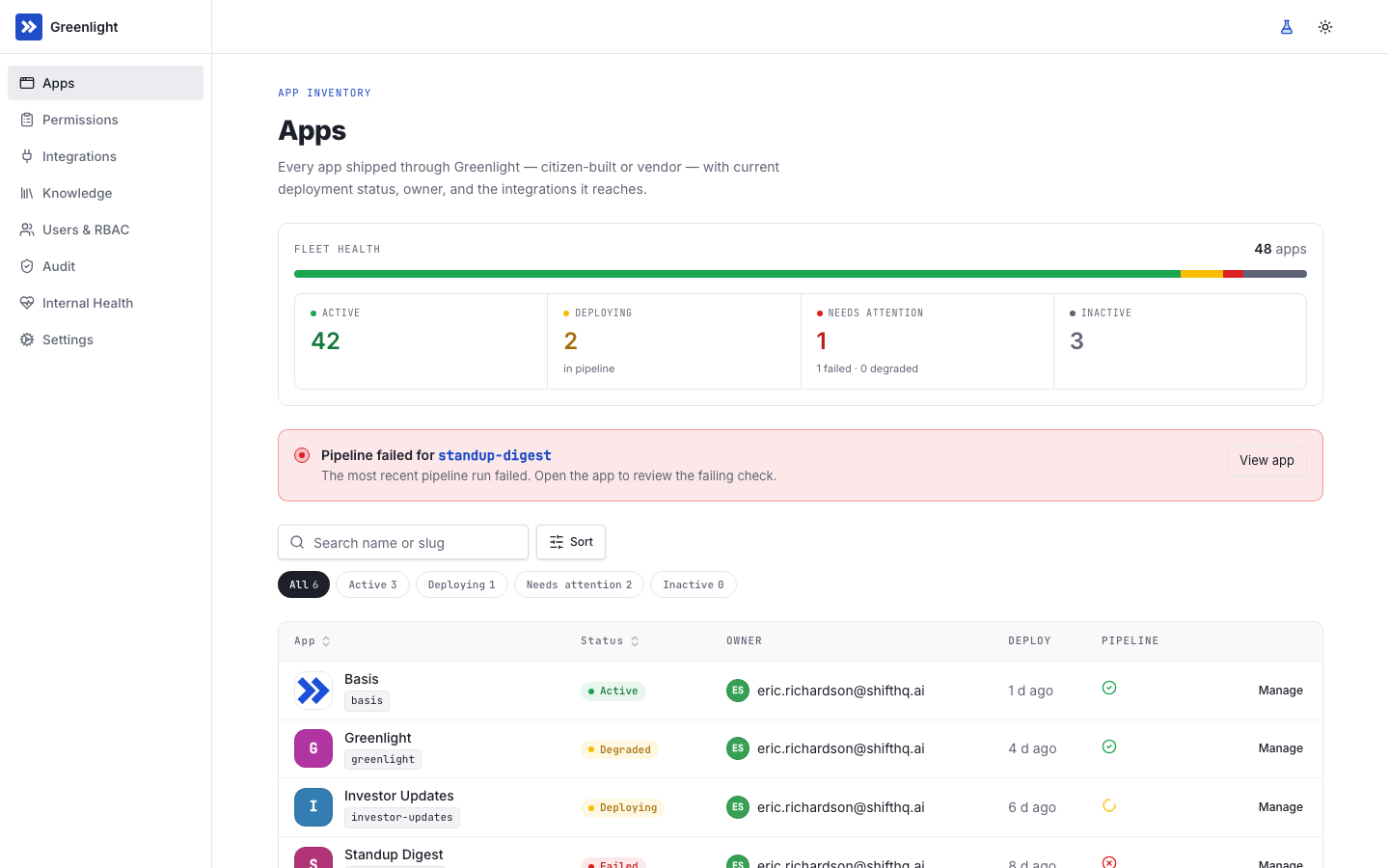Click the search magnifier icon
This screenshot has width=1389, height=868.
(297, 542)
